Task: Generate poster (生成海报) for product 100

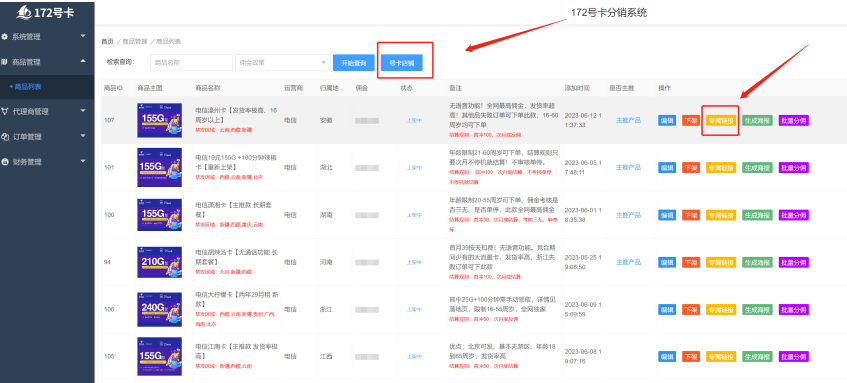Action: [757, 215]
